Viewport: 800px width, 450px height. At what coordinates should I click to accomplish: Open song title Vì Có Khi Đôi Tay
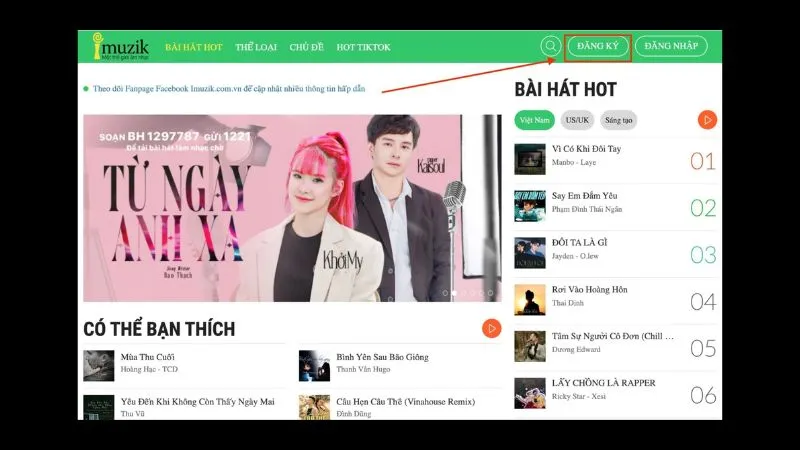[x=586, y=149]
